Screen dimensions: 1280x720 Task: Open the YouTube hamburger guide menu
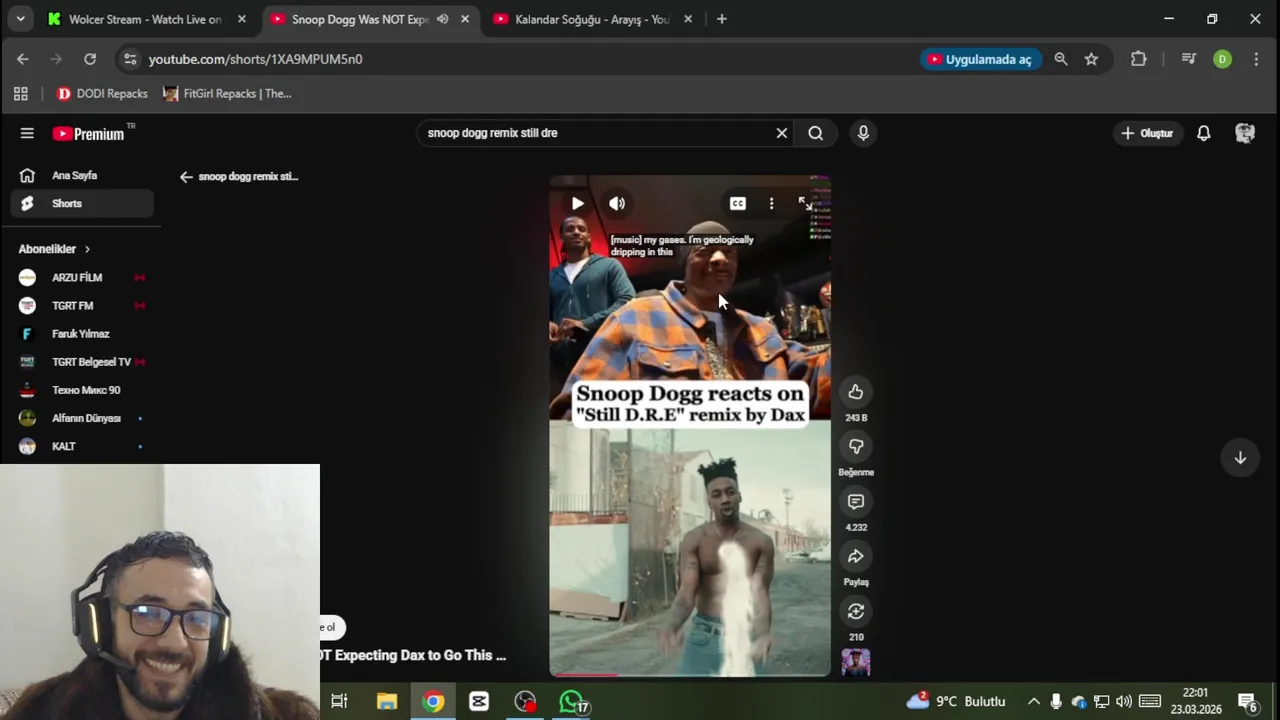pos(27,133)
